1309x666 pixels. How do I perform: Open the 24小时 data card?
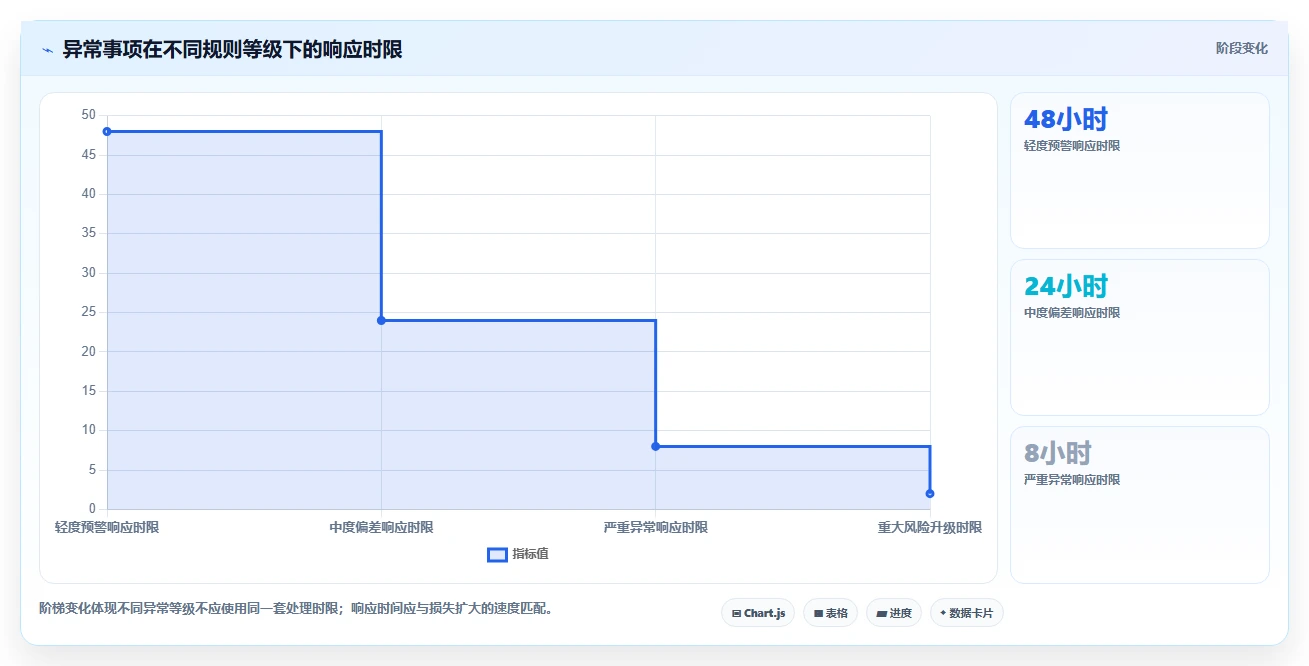click(1140, 337)
